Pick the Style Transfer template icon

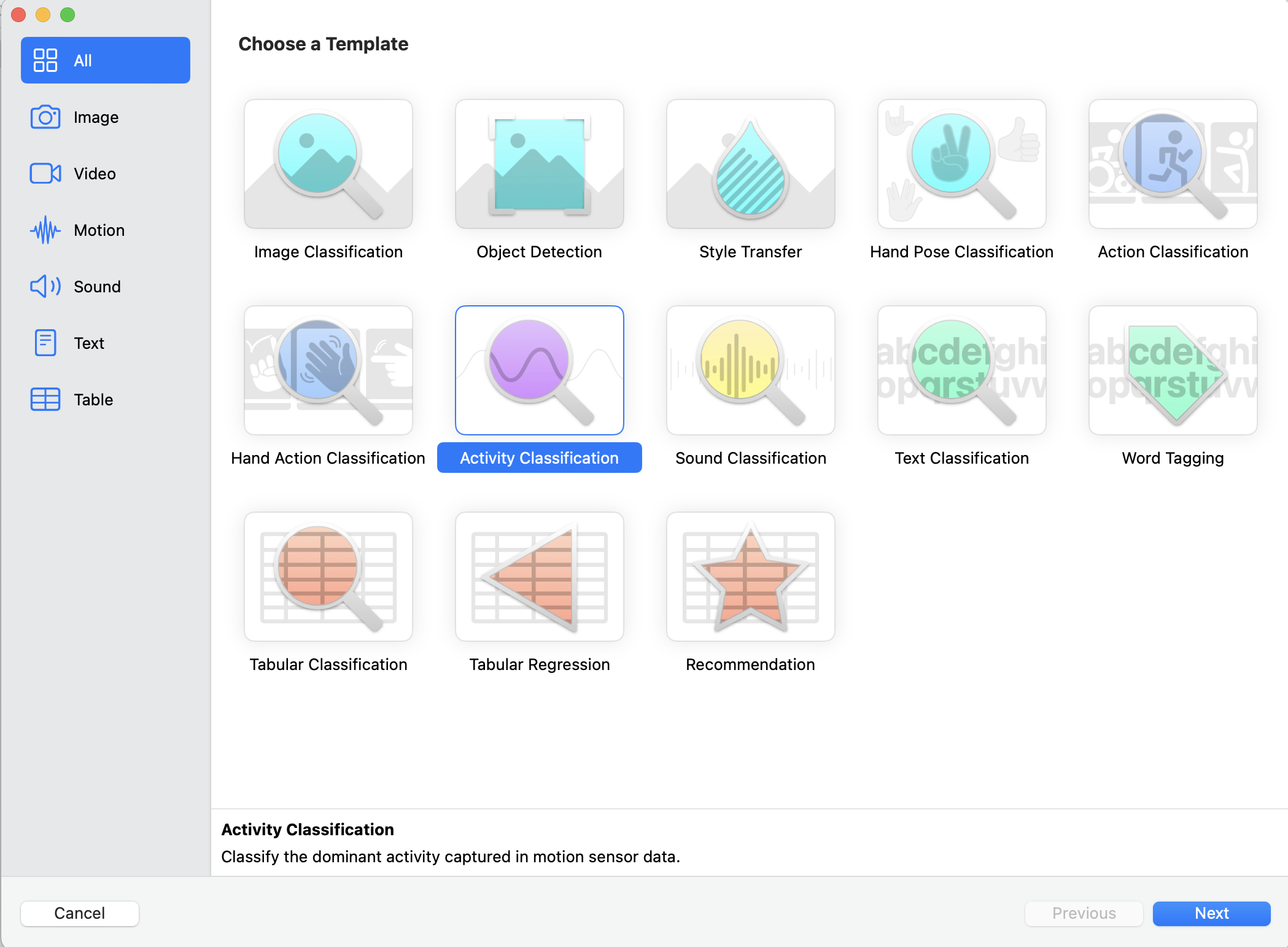click(x=750, y=164)
